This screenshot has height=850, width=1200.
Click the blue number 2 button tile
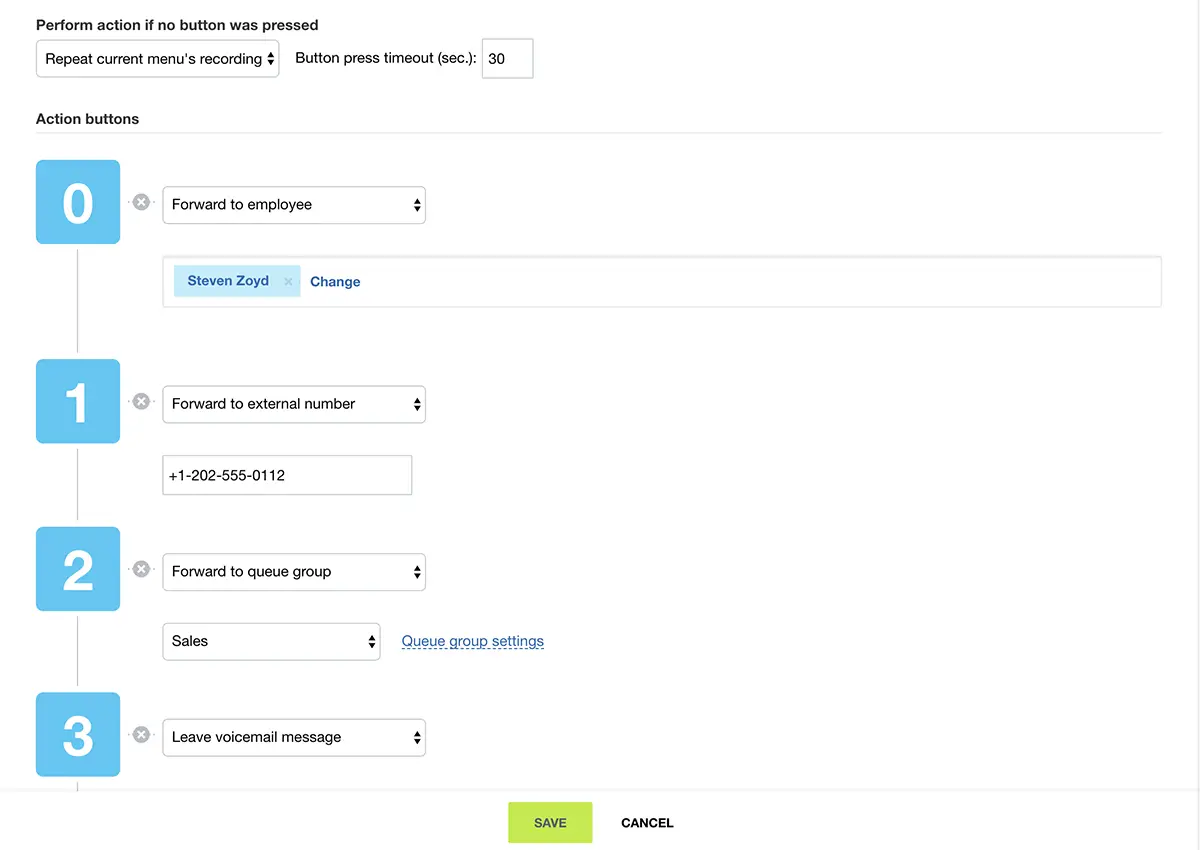coord(78,569)
